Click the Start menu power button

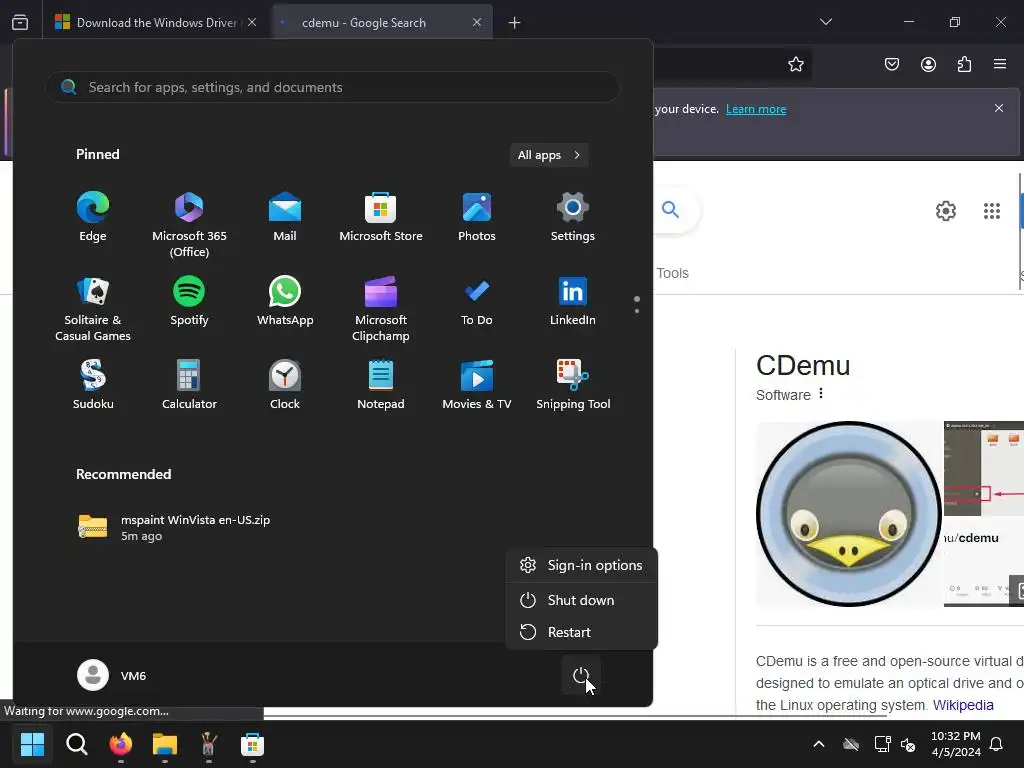[x=581, y=675]
